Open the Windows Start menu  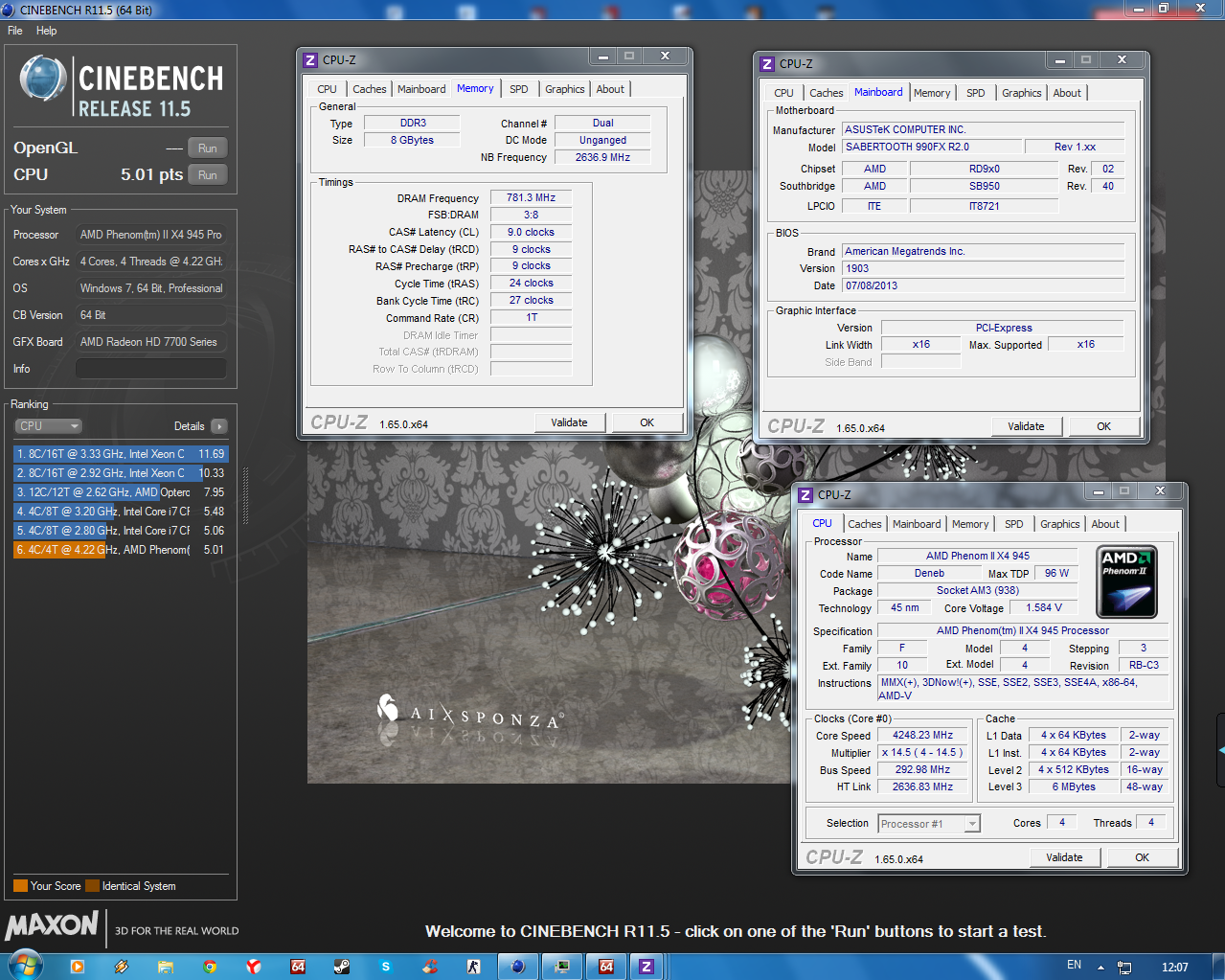tap(26, 966)
